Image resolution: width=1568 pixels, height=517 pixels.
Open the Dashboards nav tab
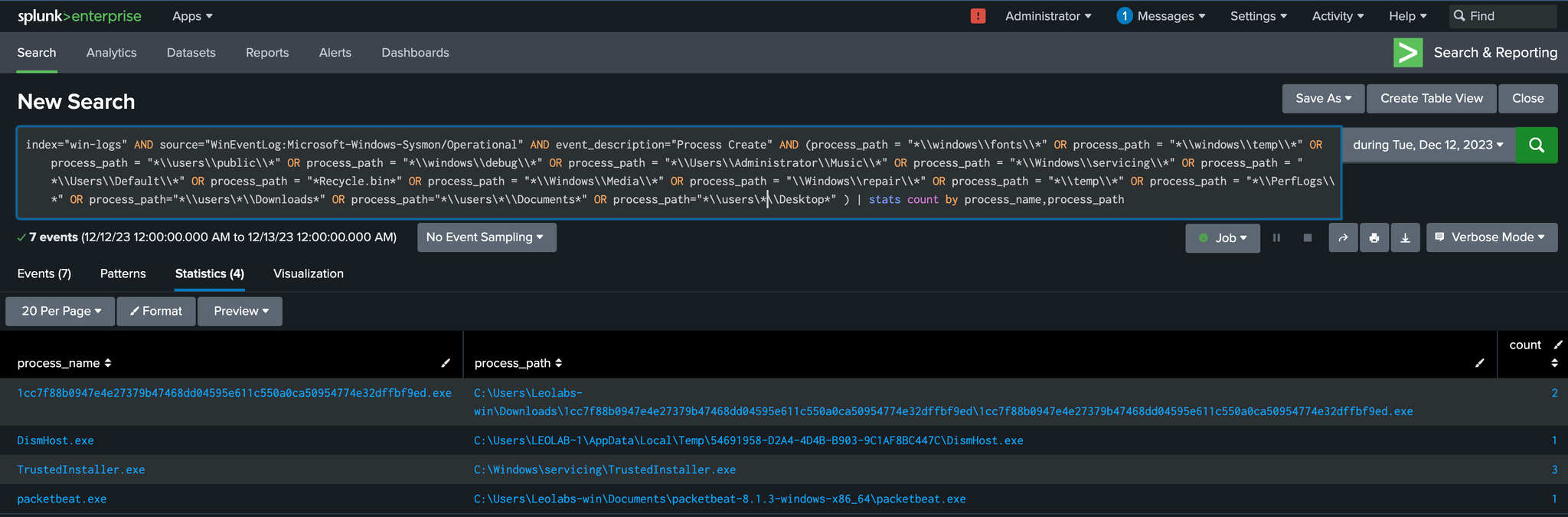(x=415, y=53)
